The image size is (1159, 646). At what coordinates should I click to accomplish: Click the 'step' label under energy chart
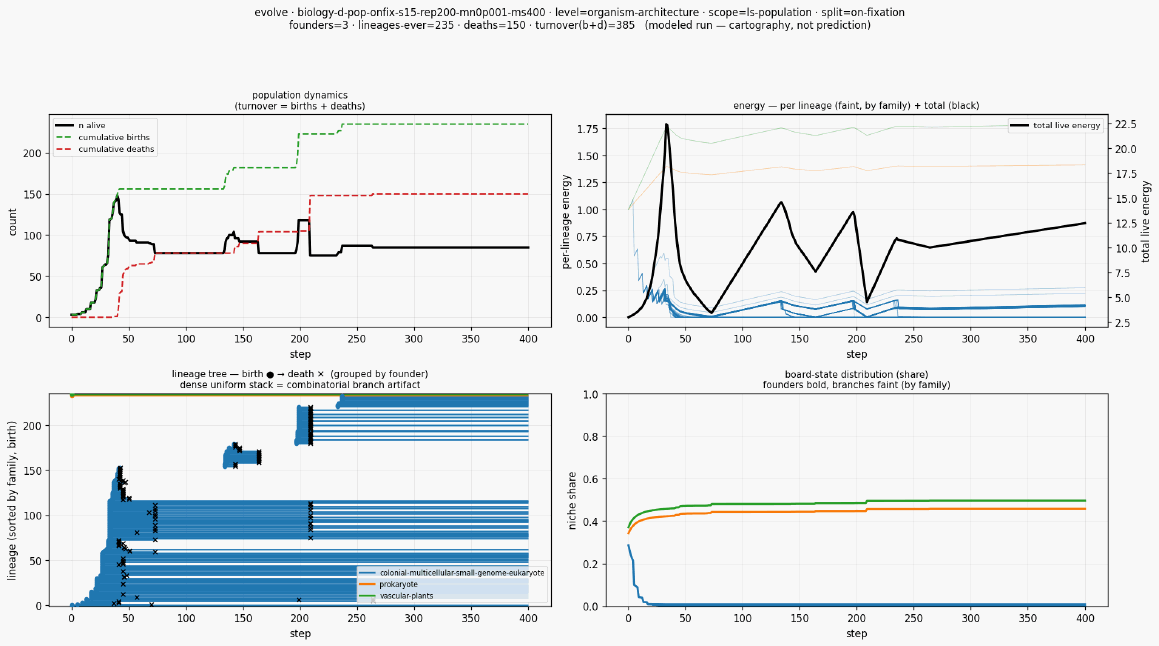click(857, 354)
